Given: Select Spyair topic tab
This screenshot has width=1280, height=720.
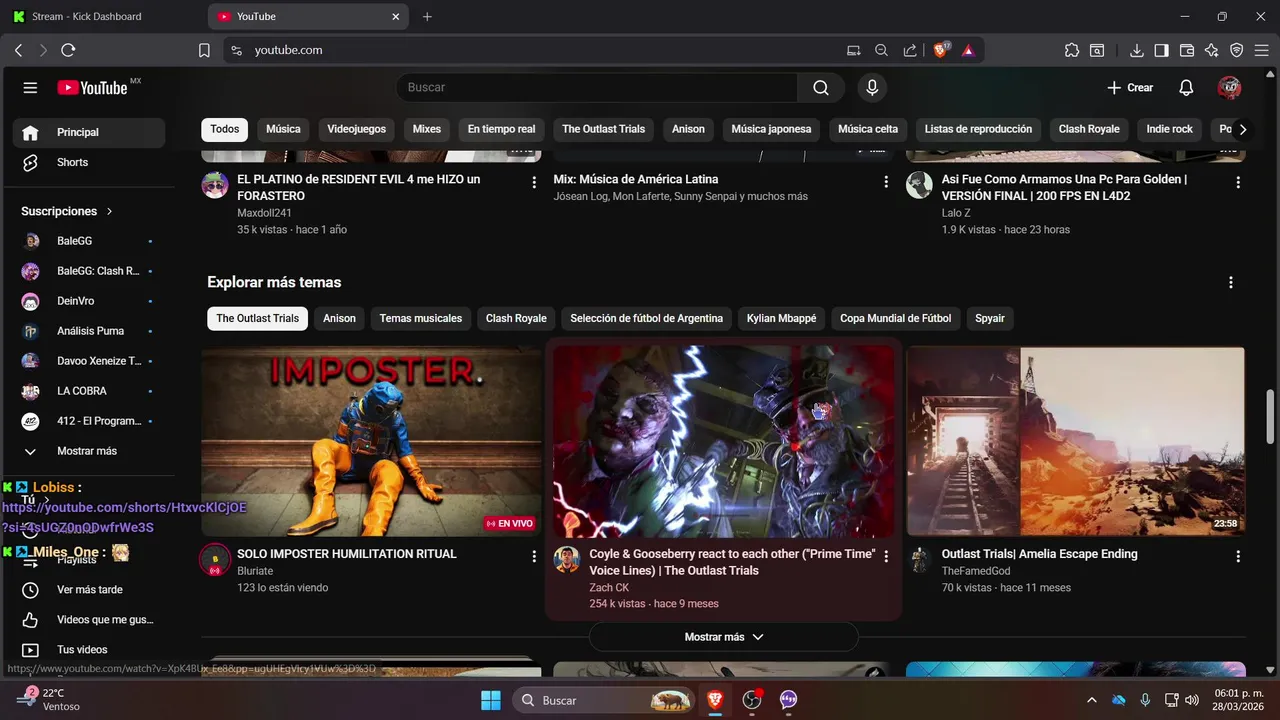Looking at the screenshot, I should point(990,318).
